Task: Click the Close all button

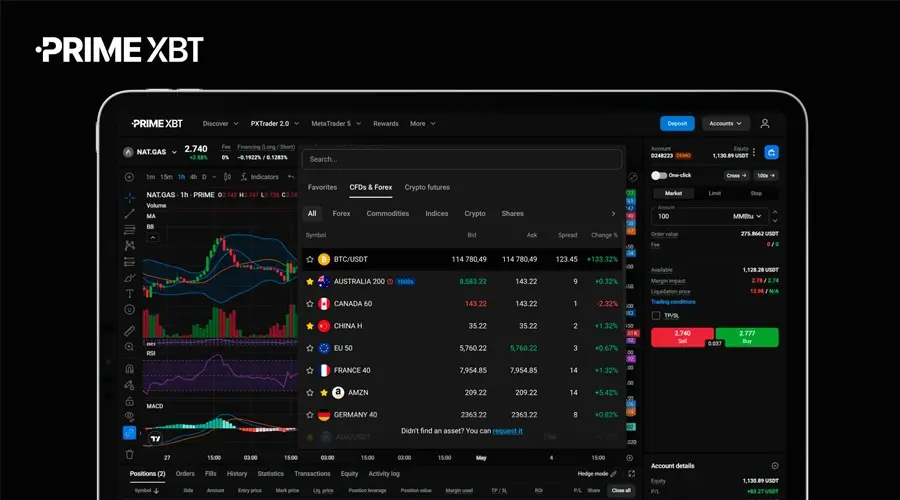Action: [621, 490]
